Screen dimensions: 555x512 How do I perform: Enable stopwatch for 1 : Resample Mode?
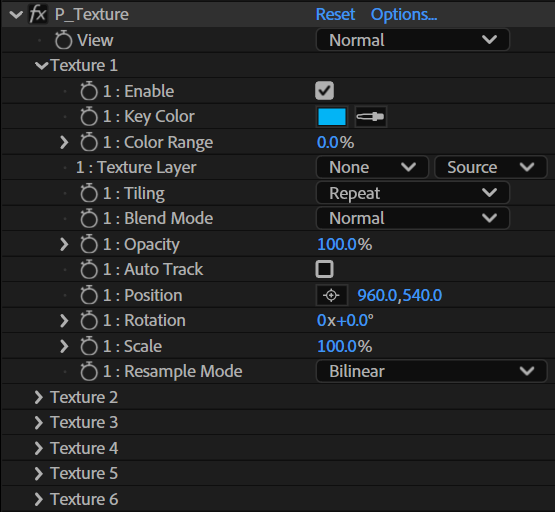pyautogui.click(x=88, y=372)
